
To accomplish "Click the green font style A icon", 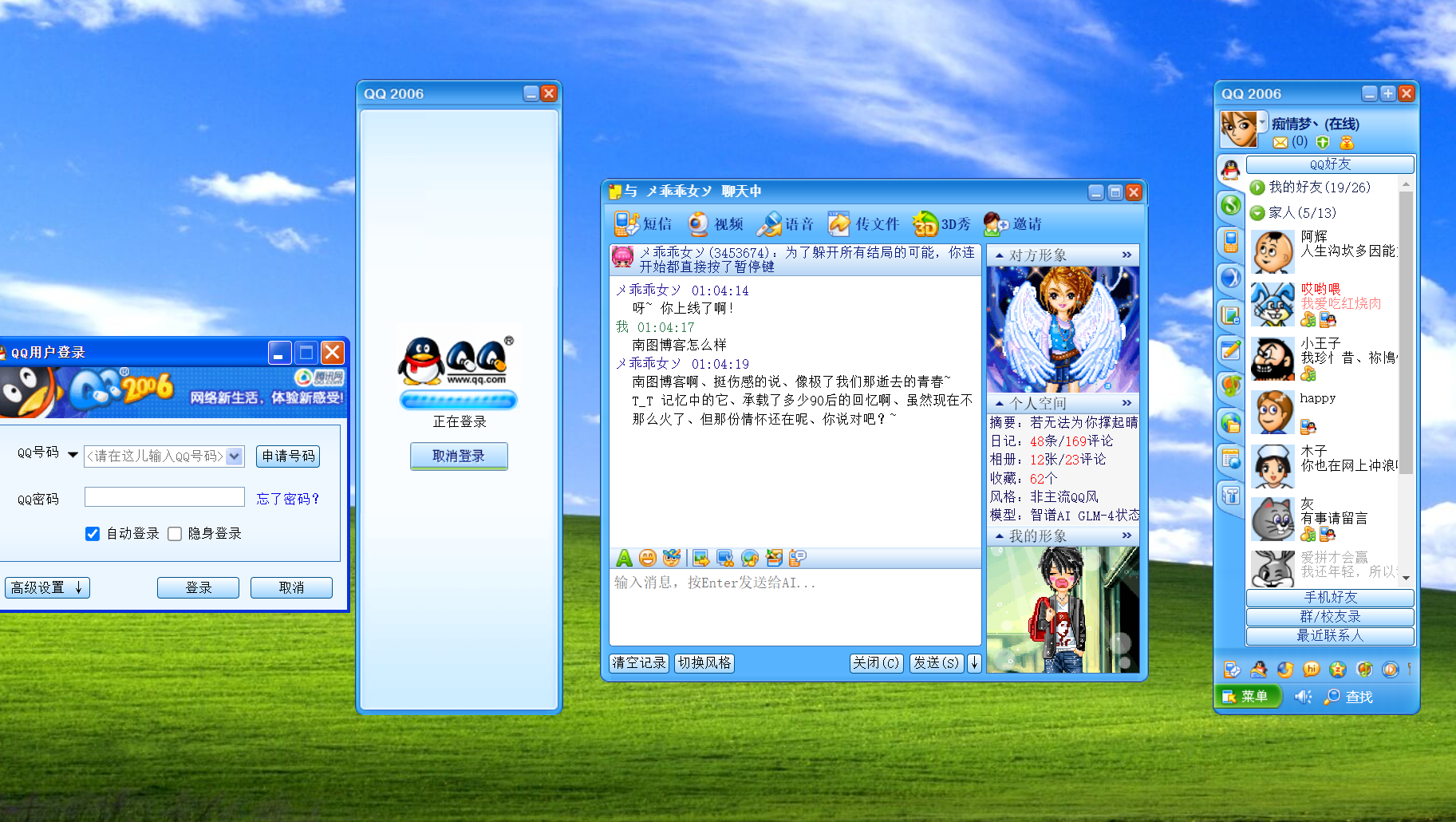I will (x=624, y=558).
